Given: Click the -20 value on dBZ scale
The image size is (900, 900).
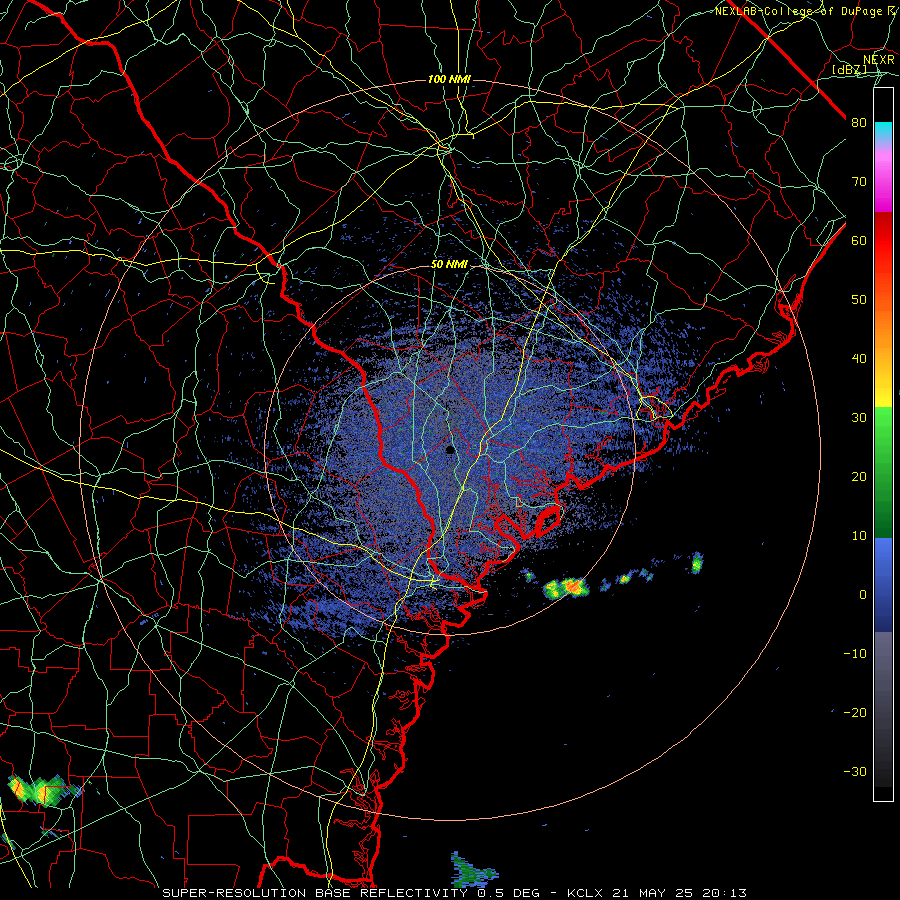Looking at the screenshot, I should point(855,713).
